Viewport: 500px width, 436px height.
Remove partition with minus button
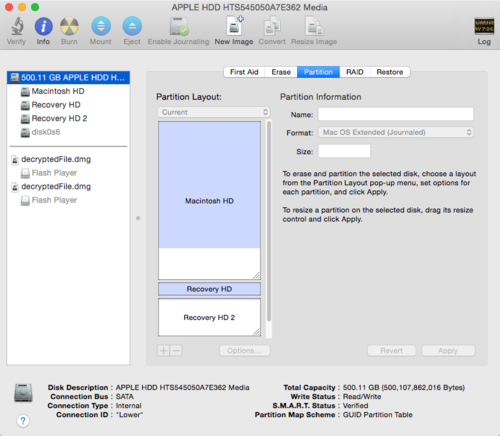coord(176,351)
